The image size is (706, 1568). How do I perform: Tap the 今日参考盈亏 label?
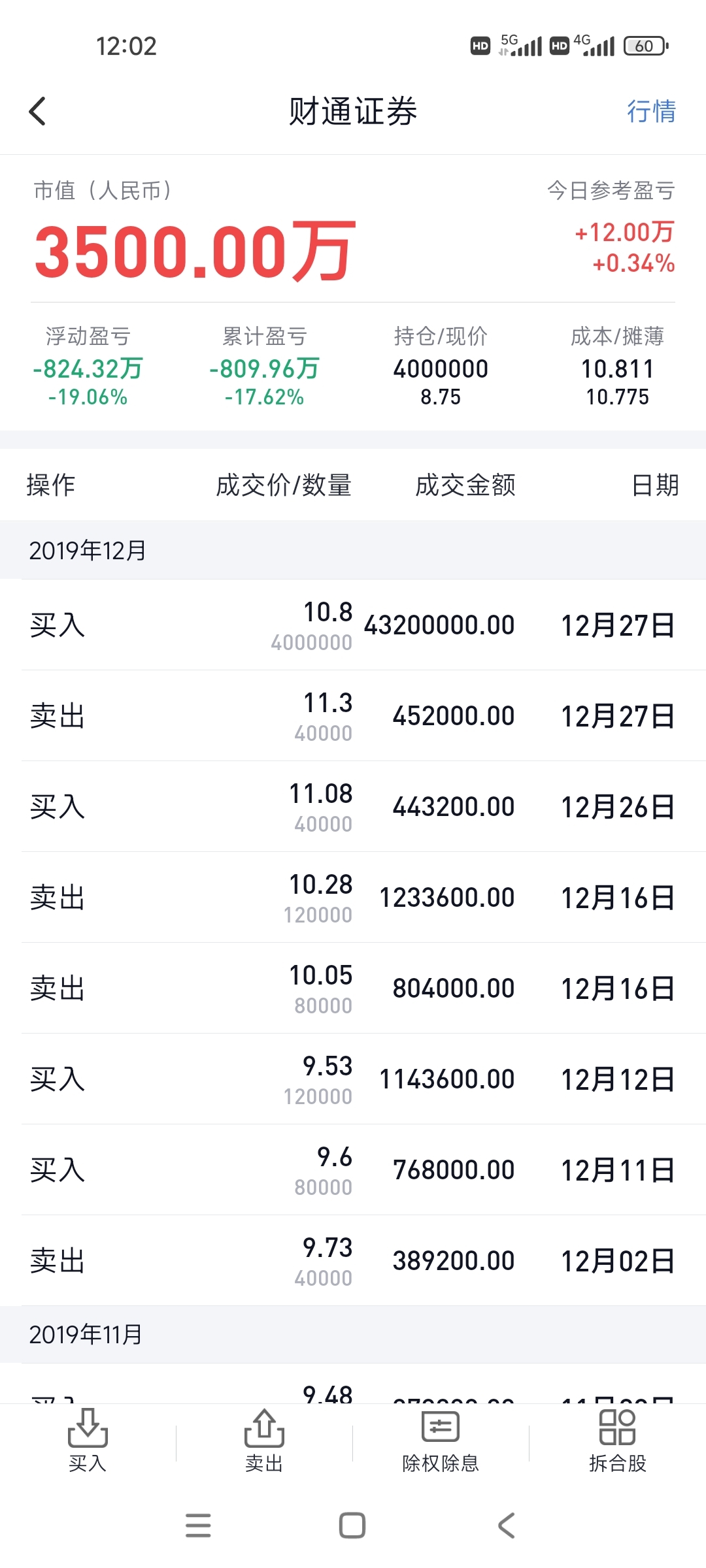[x=611, y=190]
